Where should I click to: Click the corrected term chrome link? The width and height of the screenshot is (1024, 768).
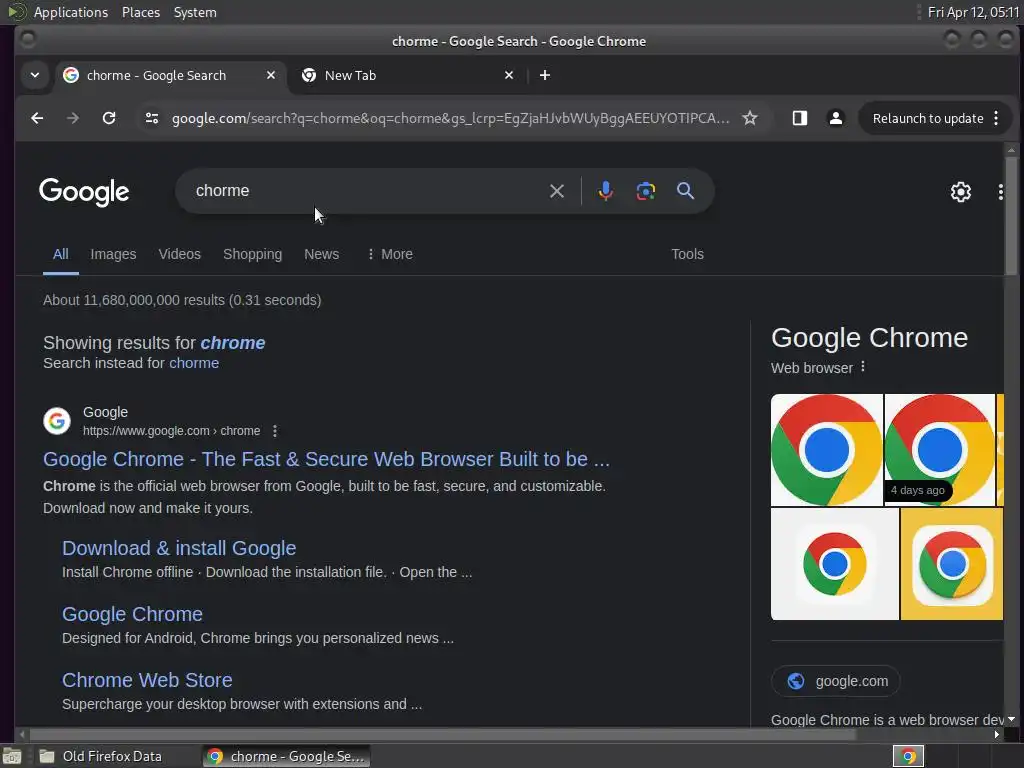(233, 343)
